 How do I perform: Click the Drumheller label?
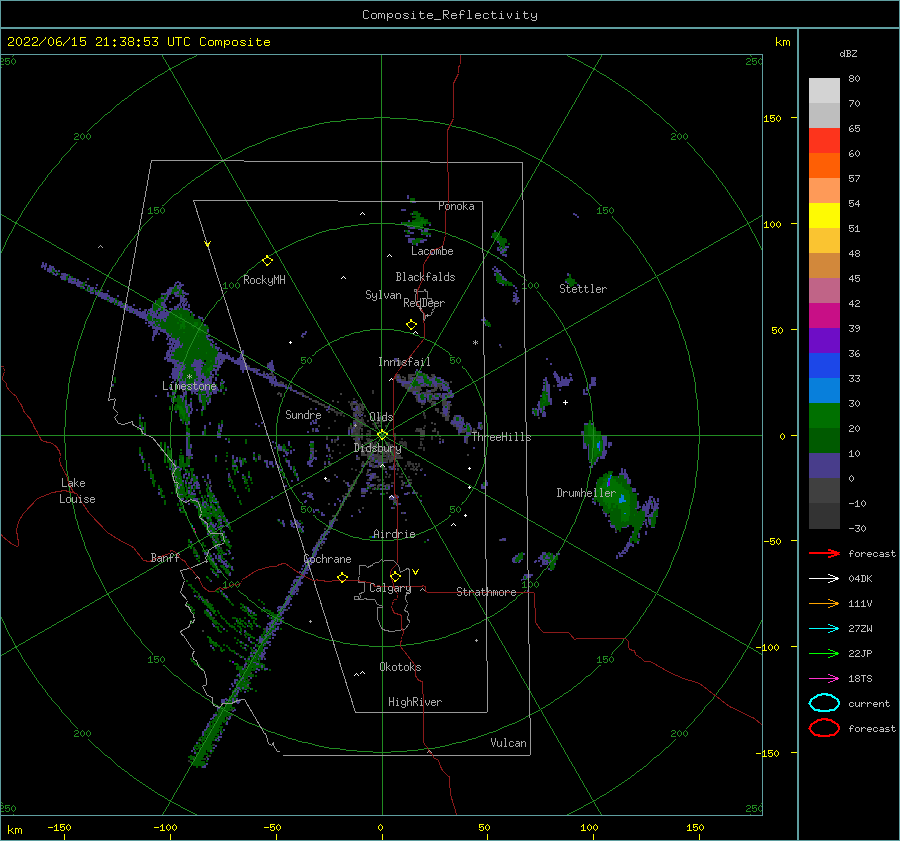click(x=586, y=493)
